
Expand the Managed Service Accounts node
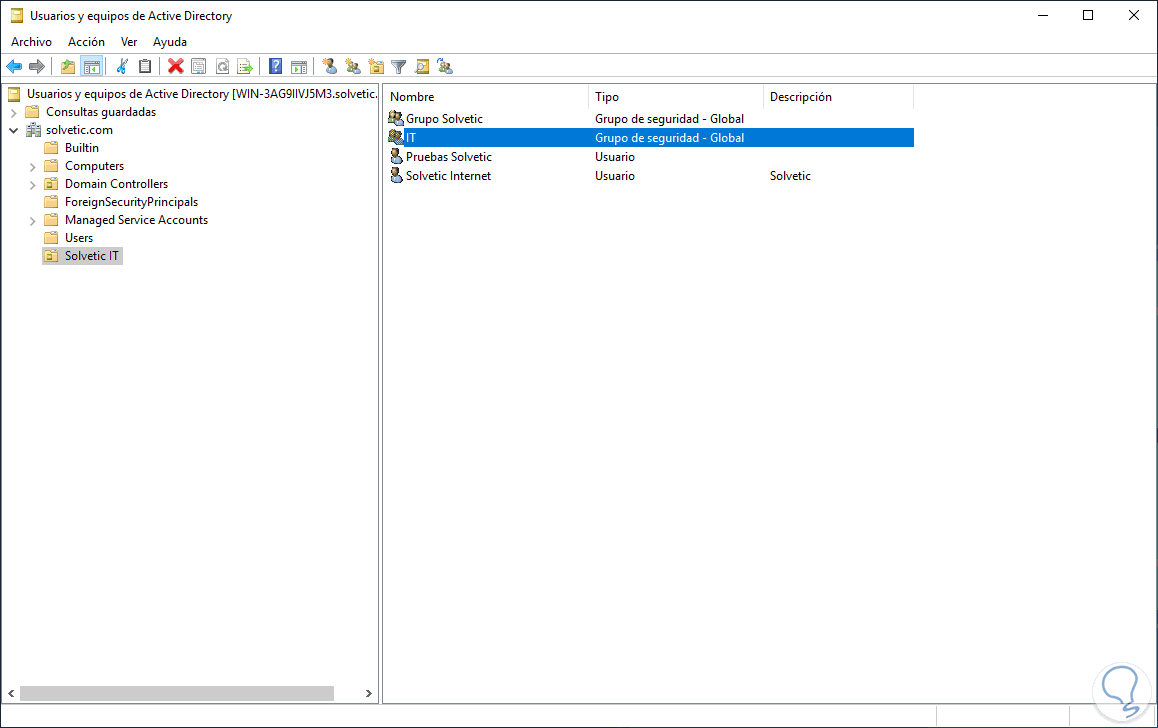tap(32, 221)
